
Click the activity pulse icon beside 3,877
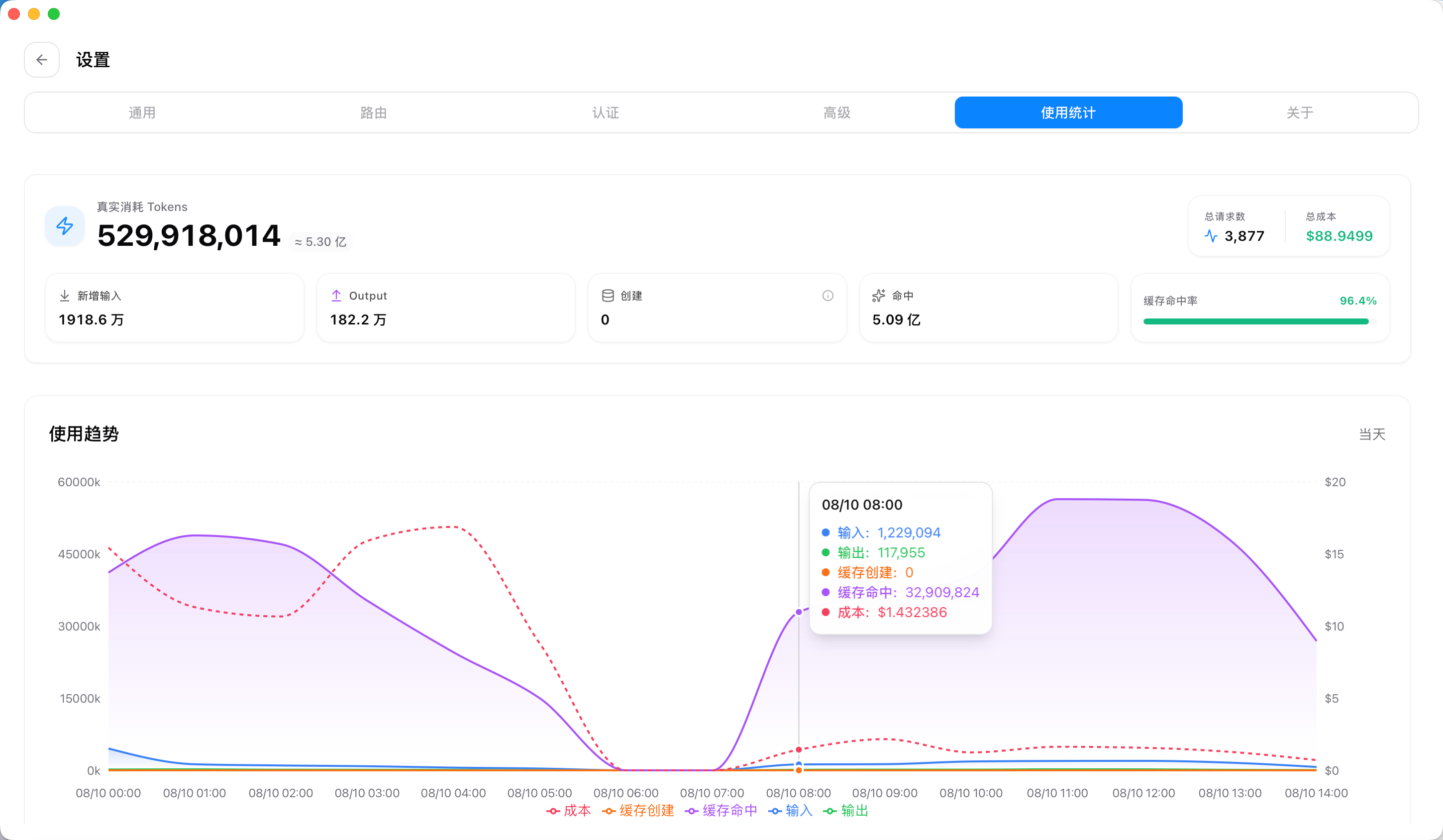[1211, 236]
